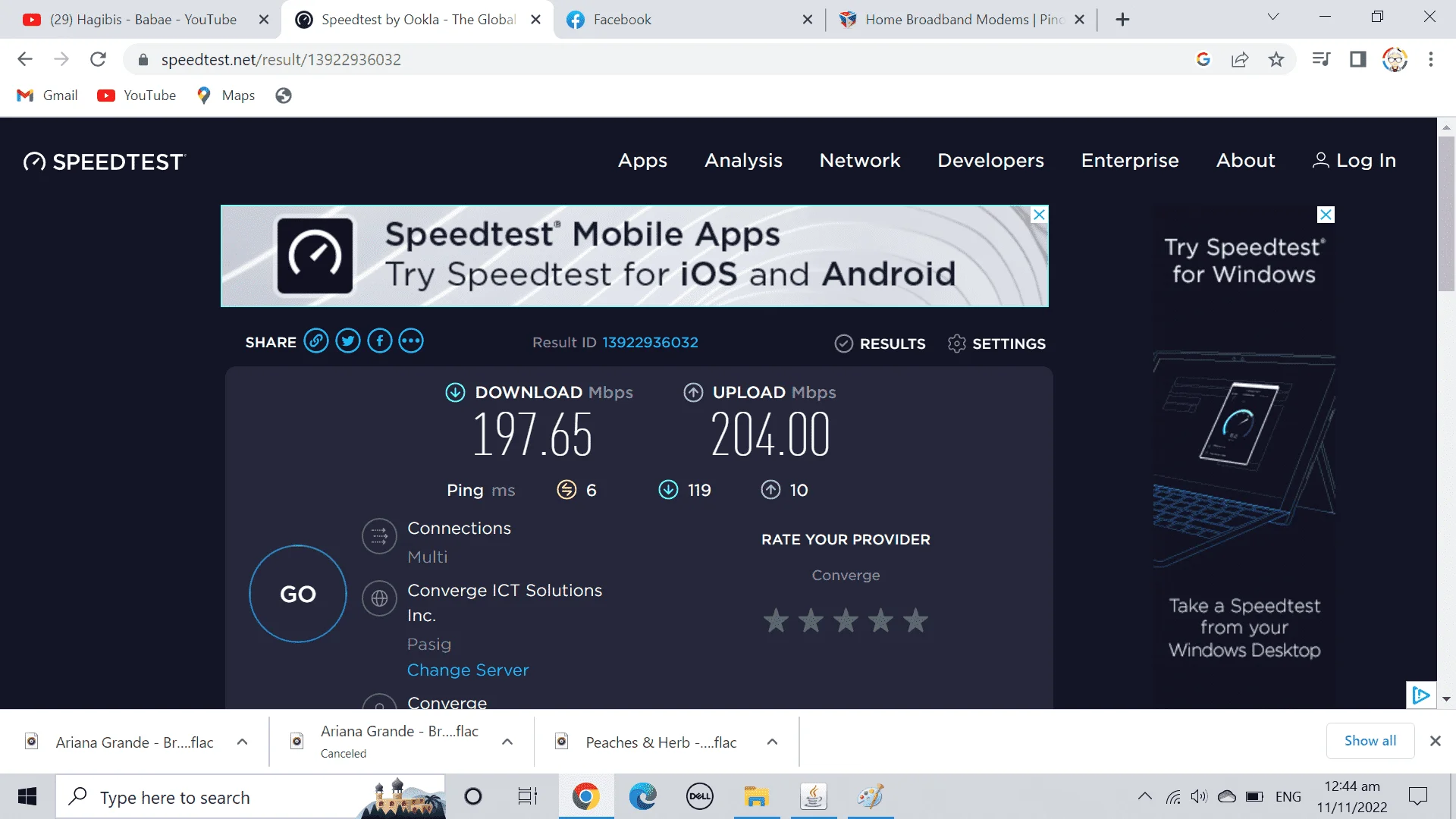Open the Analysis menu
Image resolution: width=1456 pixels, height=819 pixels.
[743, 161]
